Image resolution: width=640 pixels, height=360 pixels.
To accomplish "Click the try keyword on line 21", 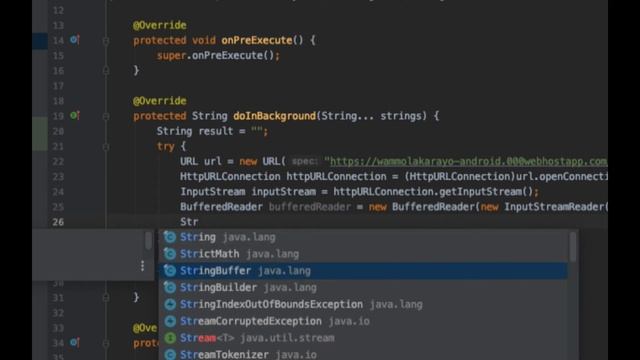I will coord(165,146).
